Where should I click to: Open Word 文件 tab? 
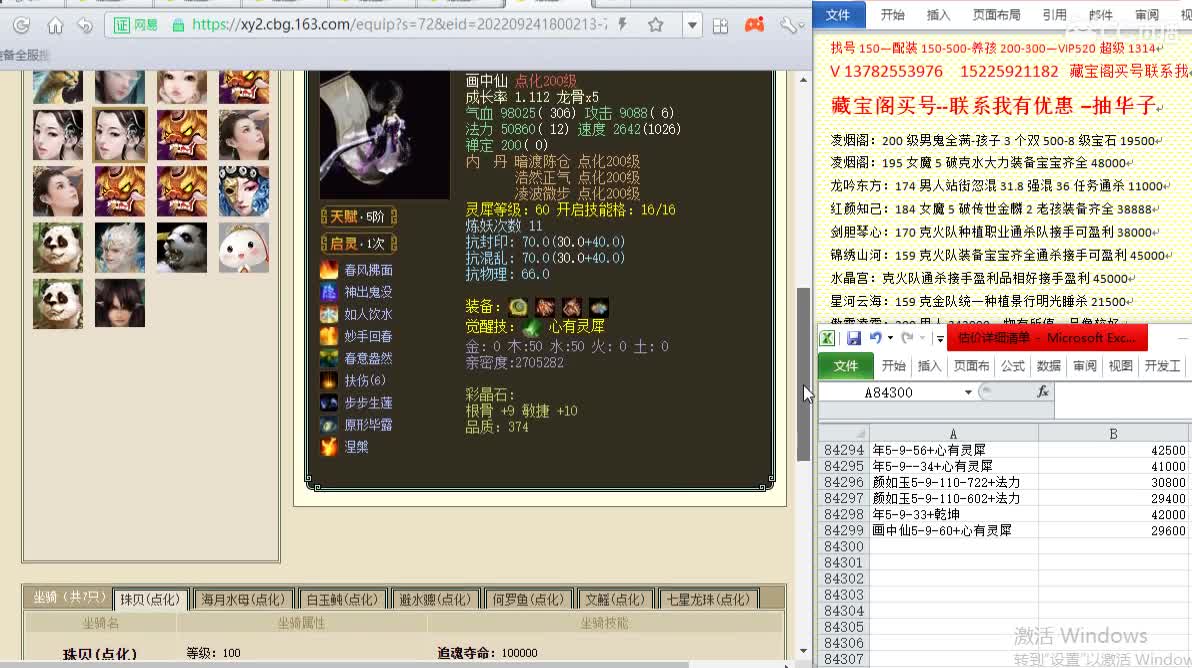pos(839,14)
